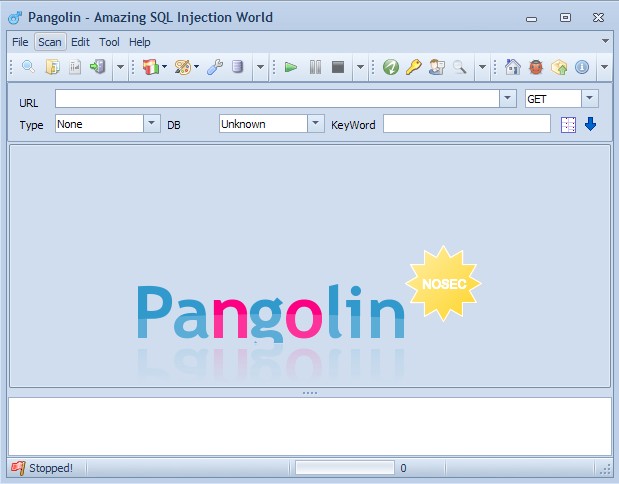Expand the URL history dropdown arrow

coord(508,98)
